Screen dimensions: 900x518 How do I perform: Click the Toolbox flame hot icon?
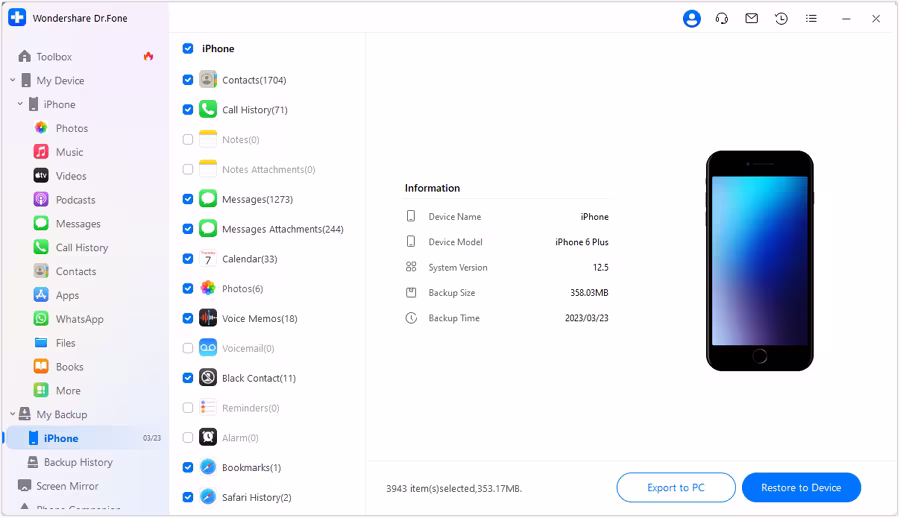click(149, 56)
